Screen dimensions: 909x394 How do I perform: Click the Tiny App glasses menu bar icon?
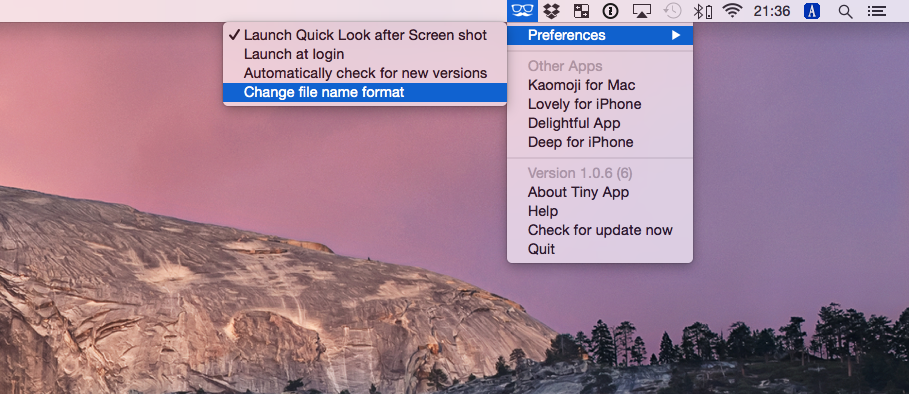coord(522,10)
